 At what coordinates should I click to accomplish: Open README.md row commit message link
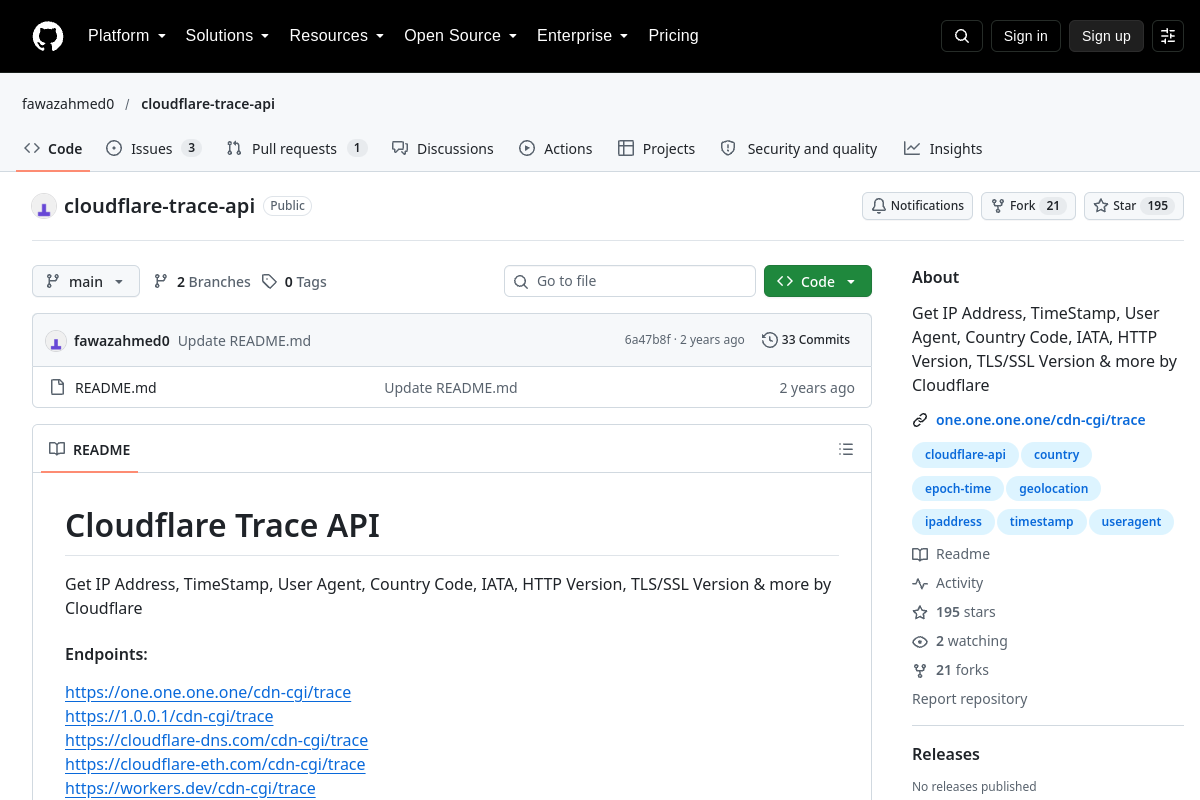(451, 388)
